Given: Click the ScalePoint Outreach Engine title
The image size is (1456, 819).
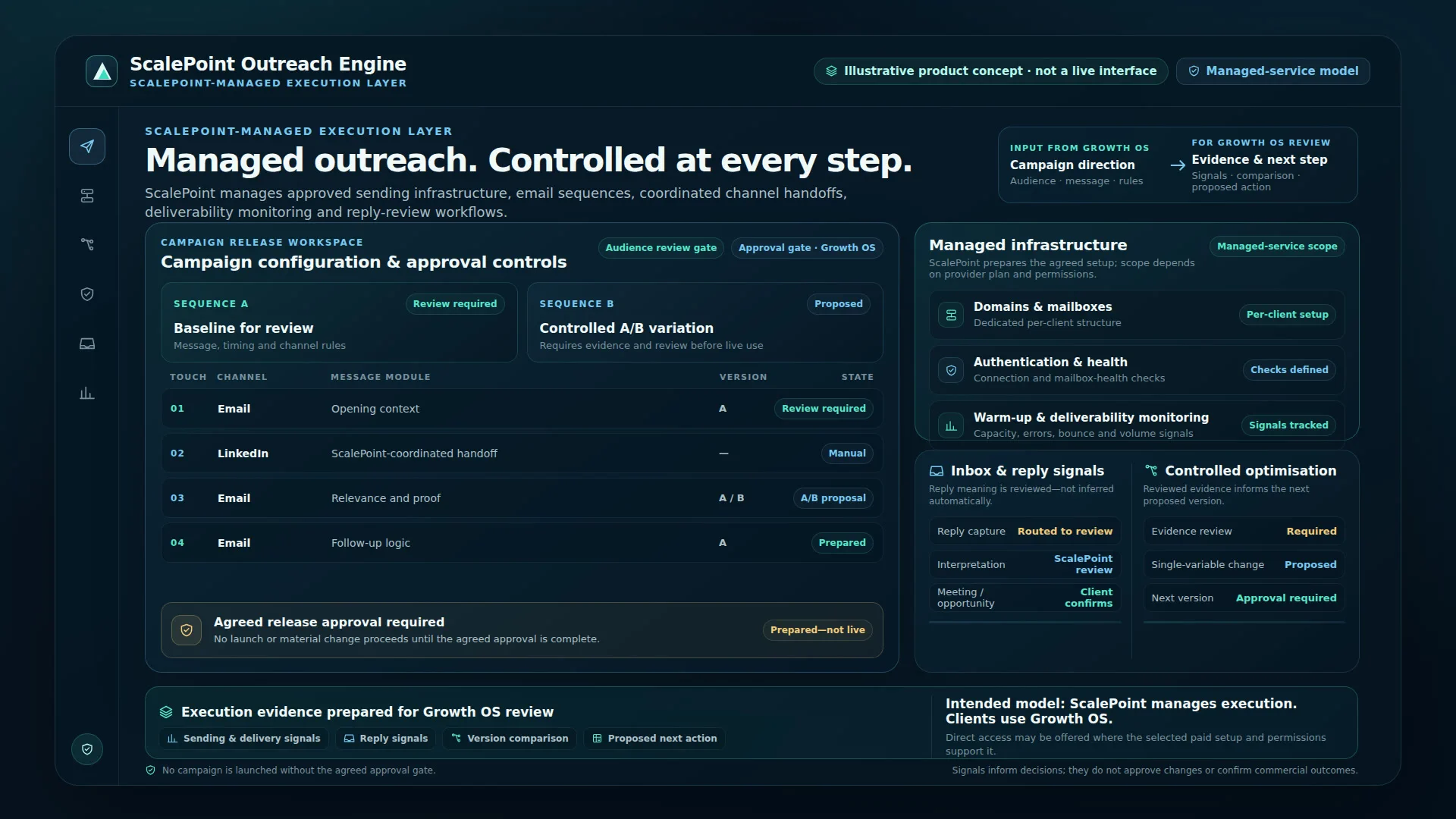Looking at the screenshot, I should [x=268, y=64].
